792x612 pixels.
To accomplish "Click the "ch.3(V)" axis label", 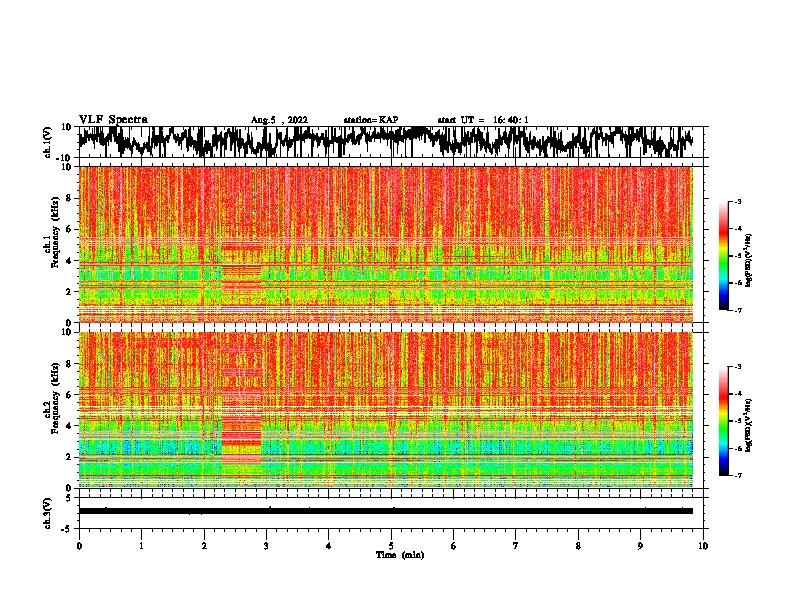I will [x=48, y=513].
